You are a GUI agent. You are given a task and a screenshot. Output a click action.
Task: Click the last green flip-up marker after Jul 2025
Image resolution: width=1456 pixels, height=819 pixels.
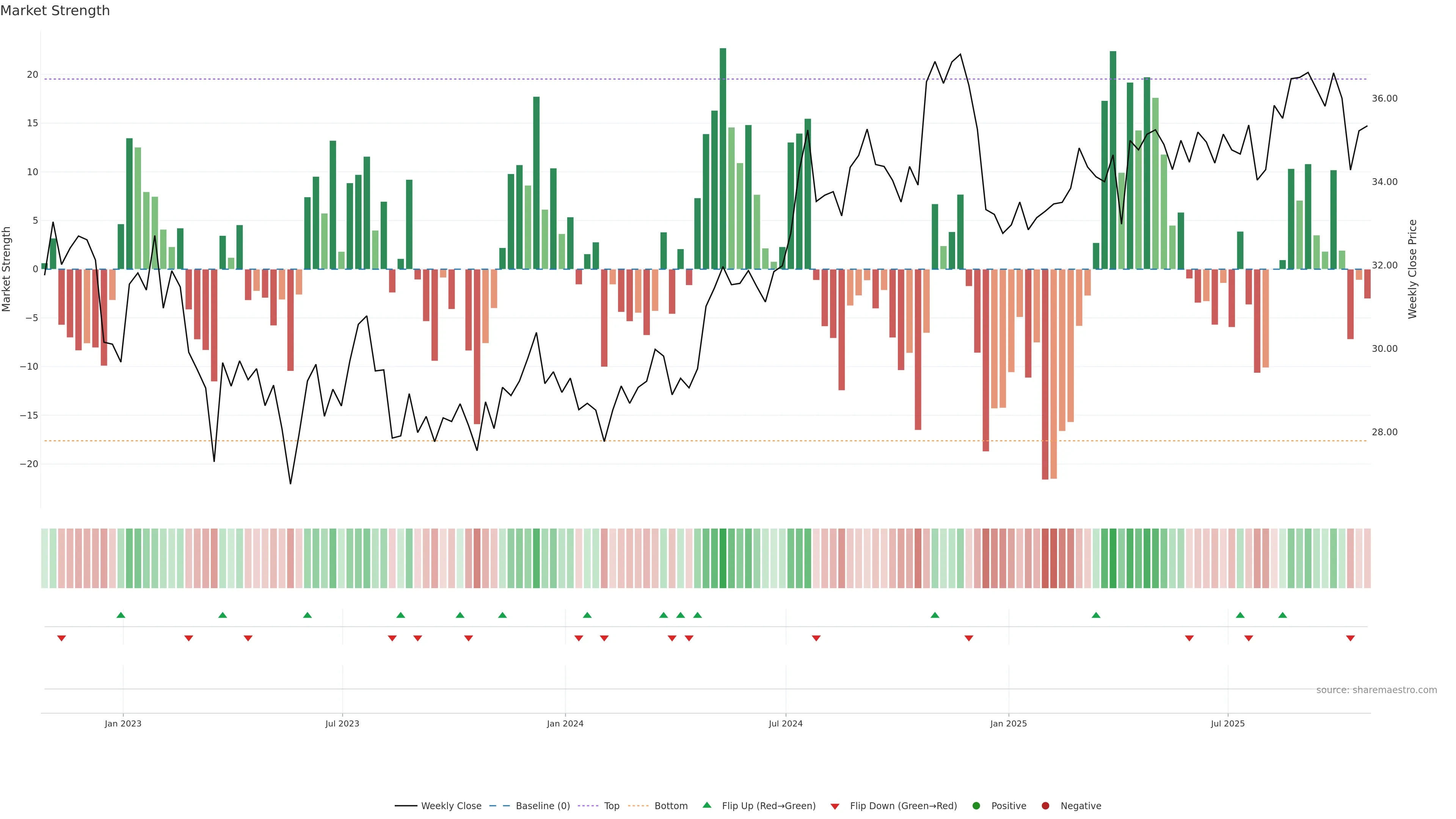pyautogui.click(x=1282, y=615)
